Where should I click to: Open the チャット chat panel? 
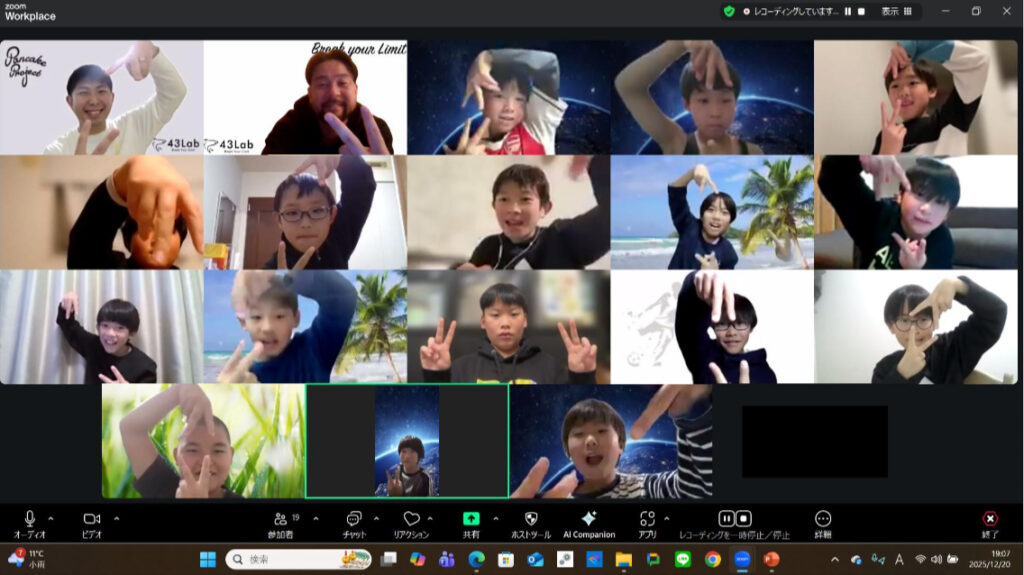click(x=353, y=519)
